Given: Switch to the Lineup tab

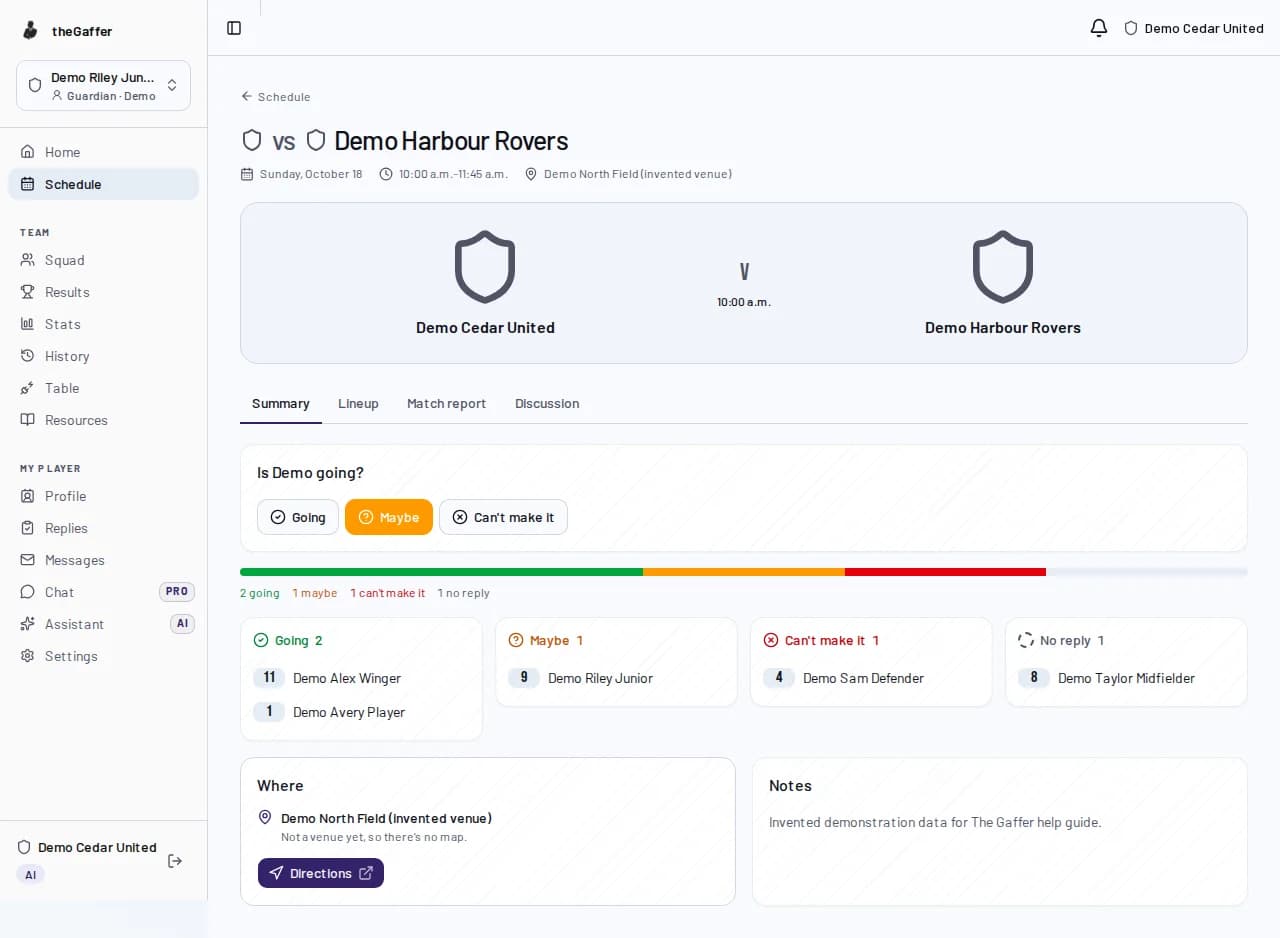Looking at the screenshot, I should point(358,404).
